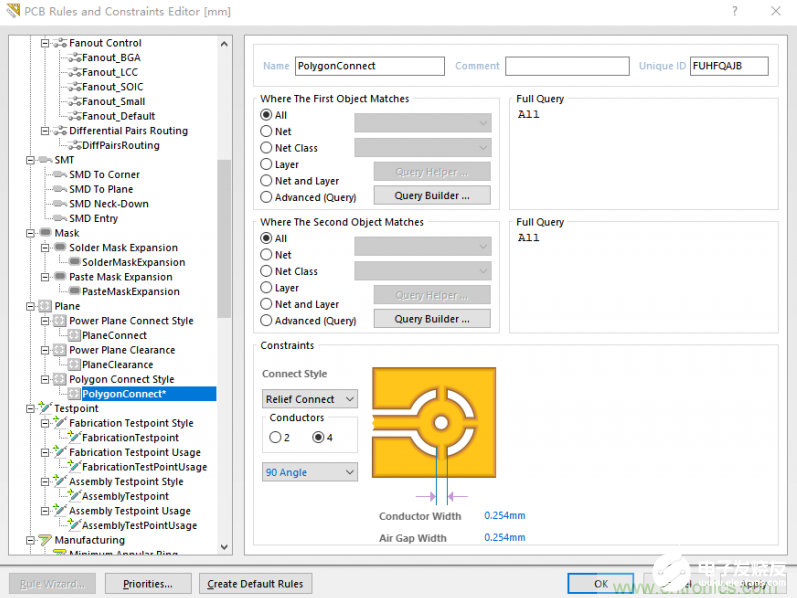Click the Fanout_BGA rule icon
Image resolution: width=797 pixels, height=598 pixels.
pos(75,58)
